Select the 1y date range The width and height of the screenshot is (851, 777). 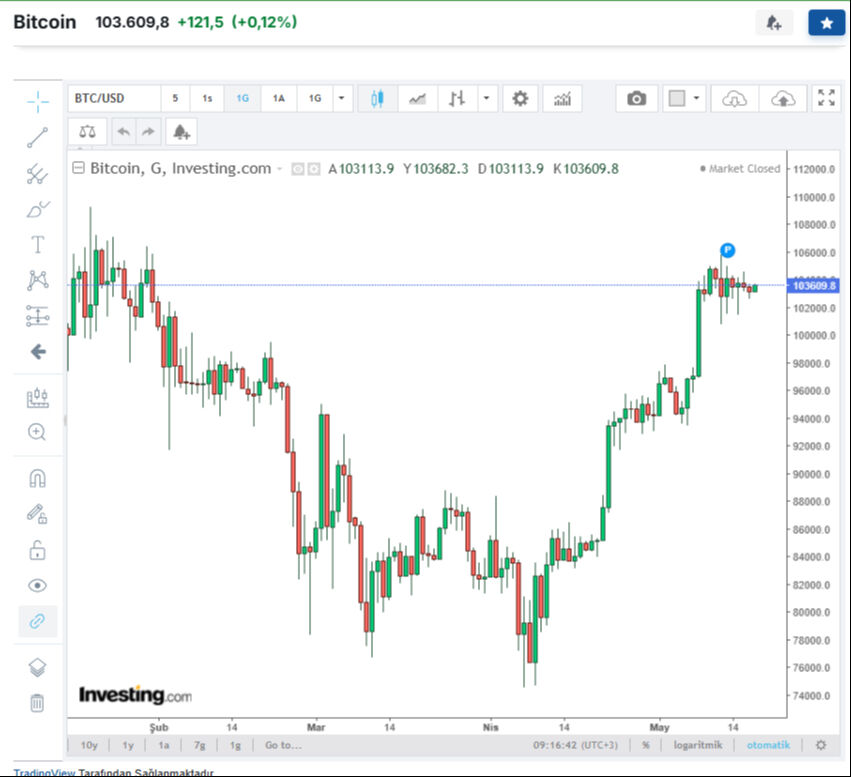click(x=128, y=745)
